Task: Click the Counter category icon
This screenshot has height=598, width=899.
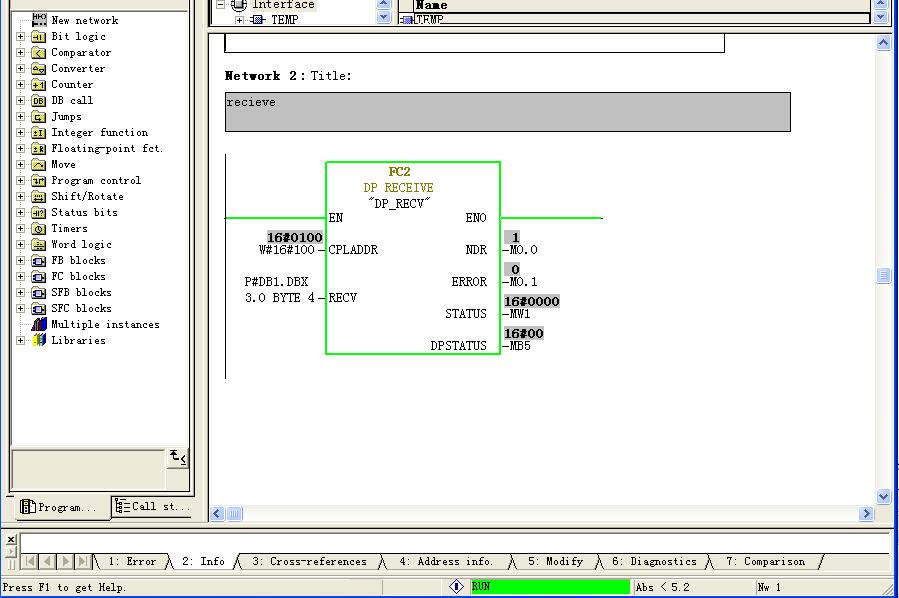Action: pyautogui.click(x=38, y=85)
